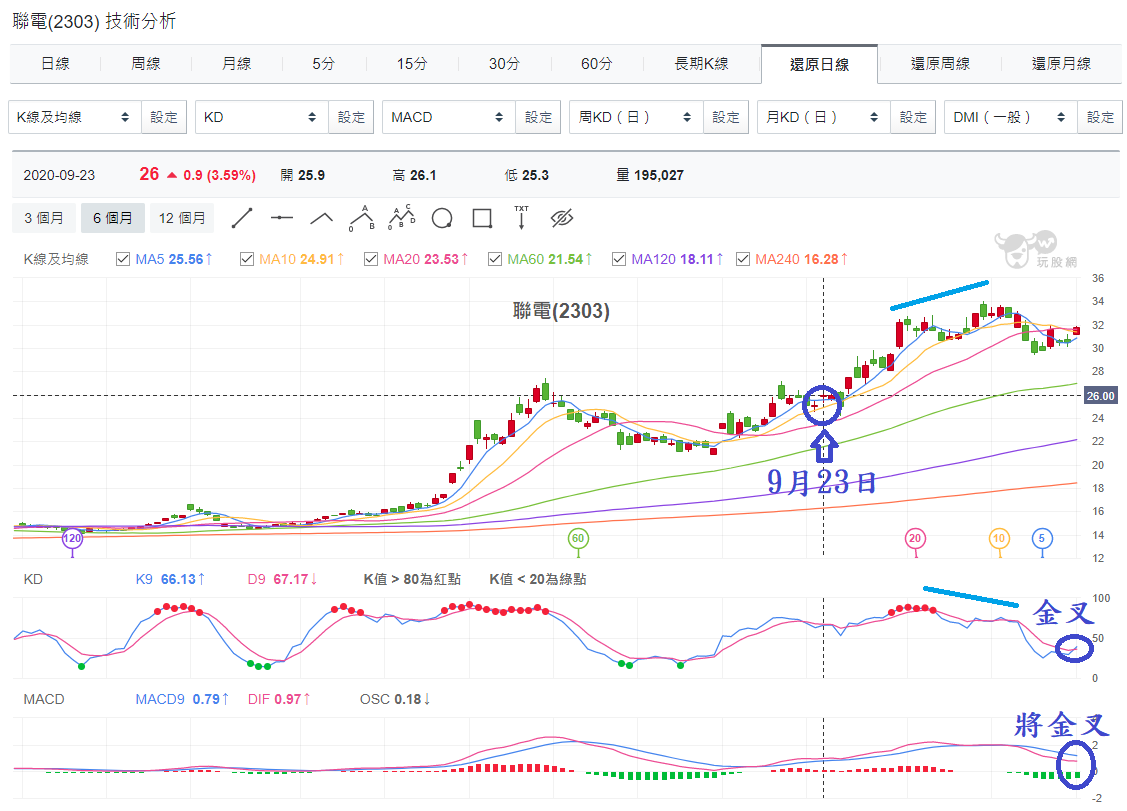
Task: Click the blue 5 moving average marker
Action: coord(1042,539)
